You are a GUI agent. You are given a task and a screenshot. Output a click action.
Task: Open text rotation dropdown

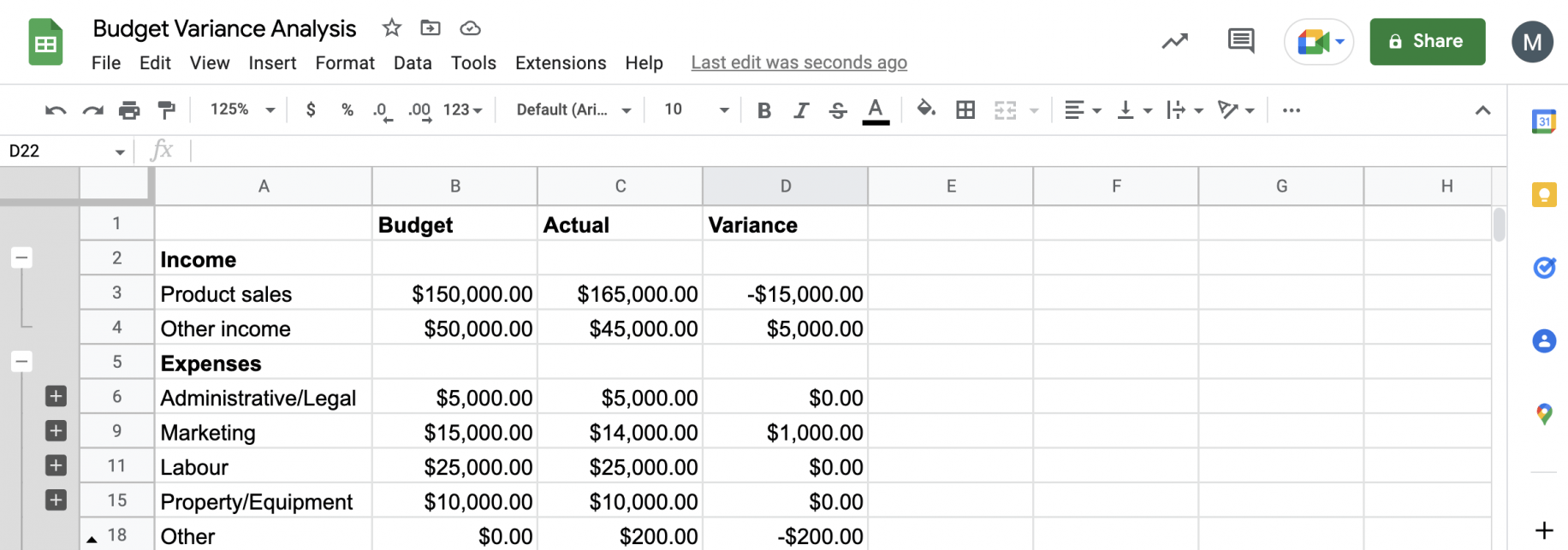coord(1236,109)
